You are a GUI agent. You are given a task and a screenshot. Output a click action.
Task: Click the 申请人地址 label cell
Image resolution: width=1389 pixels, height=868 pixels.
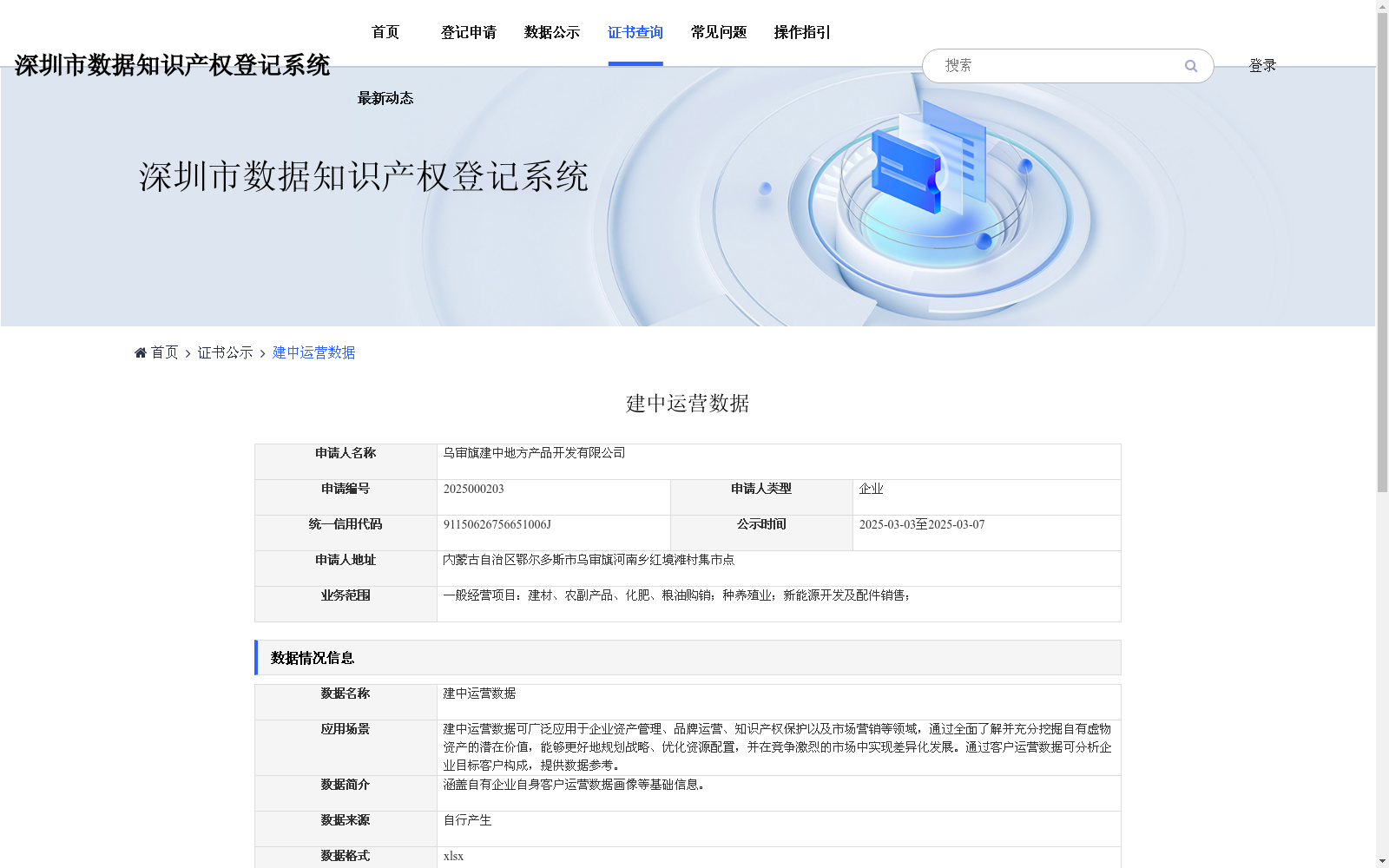coord(346,569)
